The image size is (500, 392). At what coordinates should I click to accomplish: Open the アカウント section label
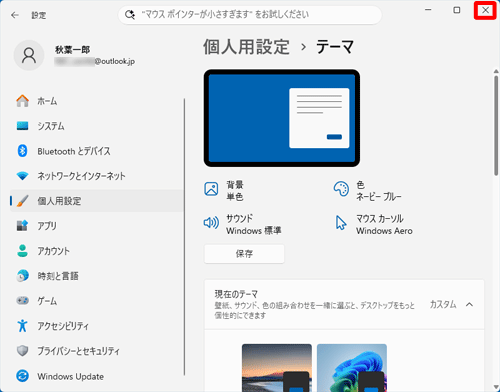[x=53, y=251]
